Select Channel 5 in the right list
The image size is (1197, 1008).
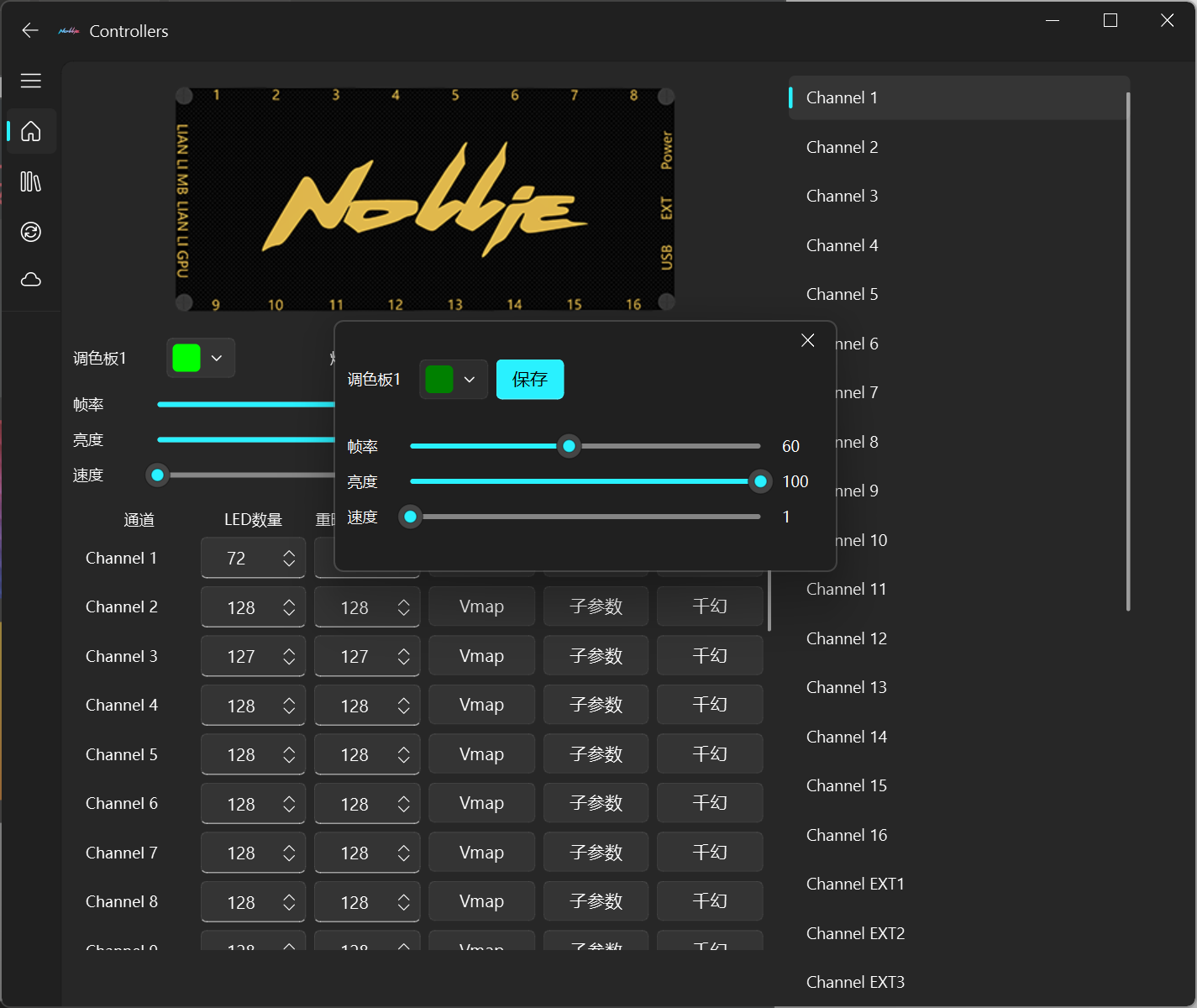pyautogui.click(x=958, y=294)
